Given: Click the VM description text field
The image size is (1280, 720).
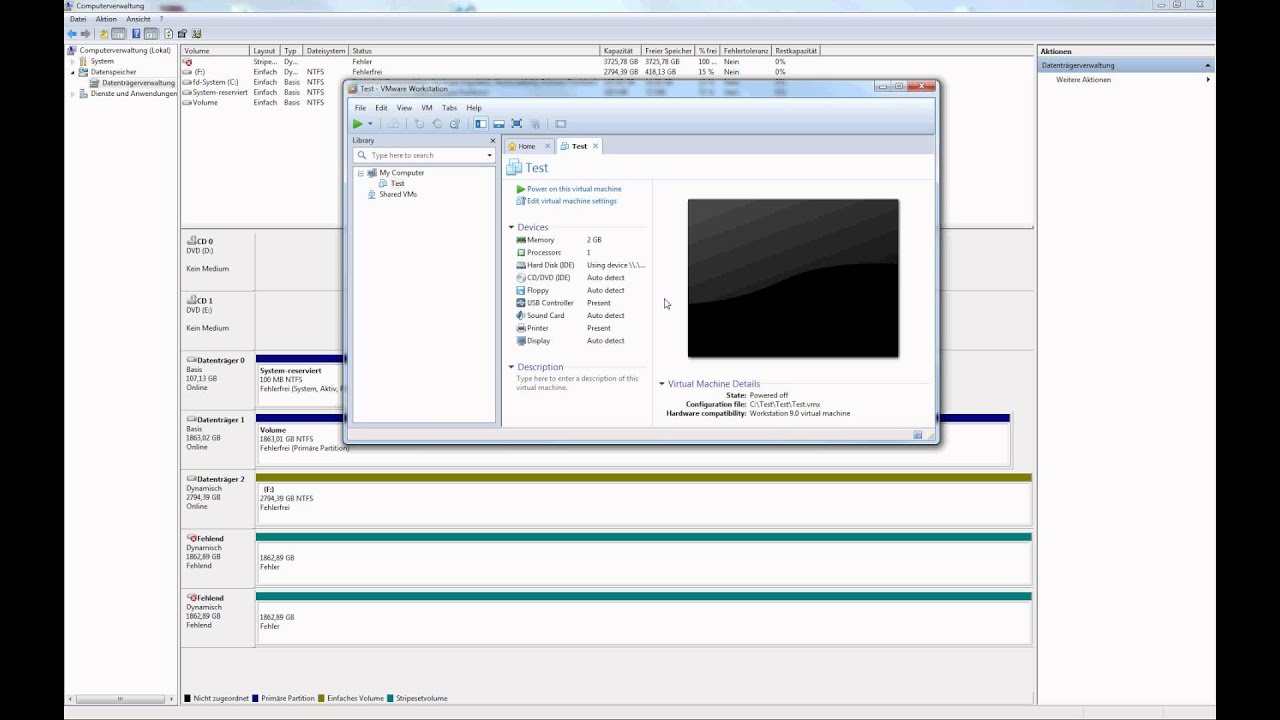Looking at the screenshot, I should click(578, 383).
